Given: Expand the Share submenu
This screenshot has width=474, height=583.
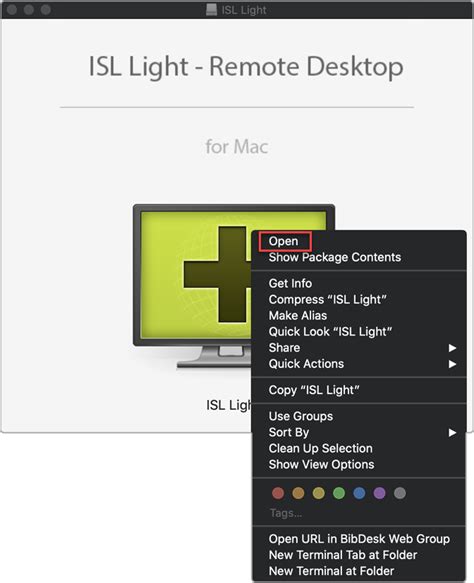Looking at the screenshot, I should tap(359, 348).
